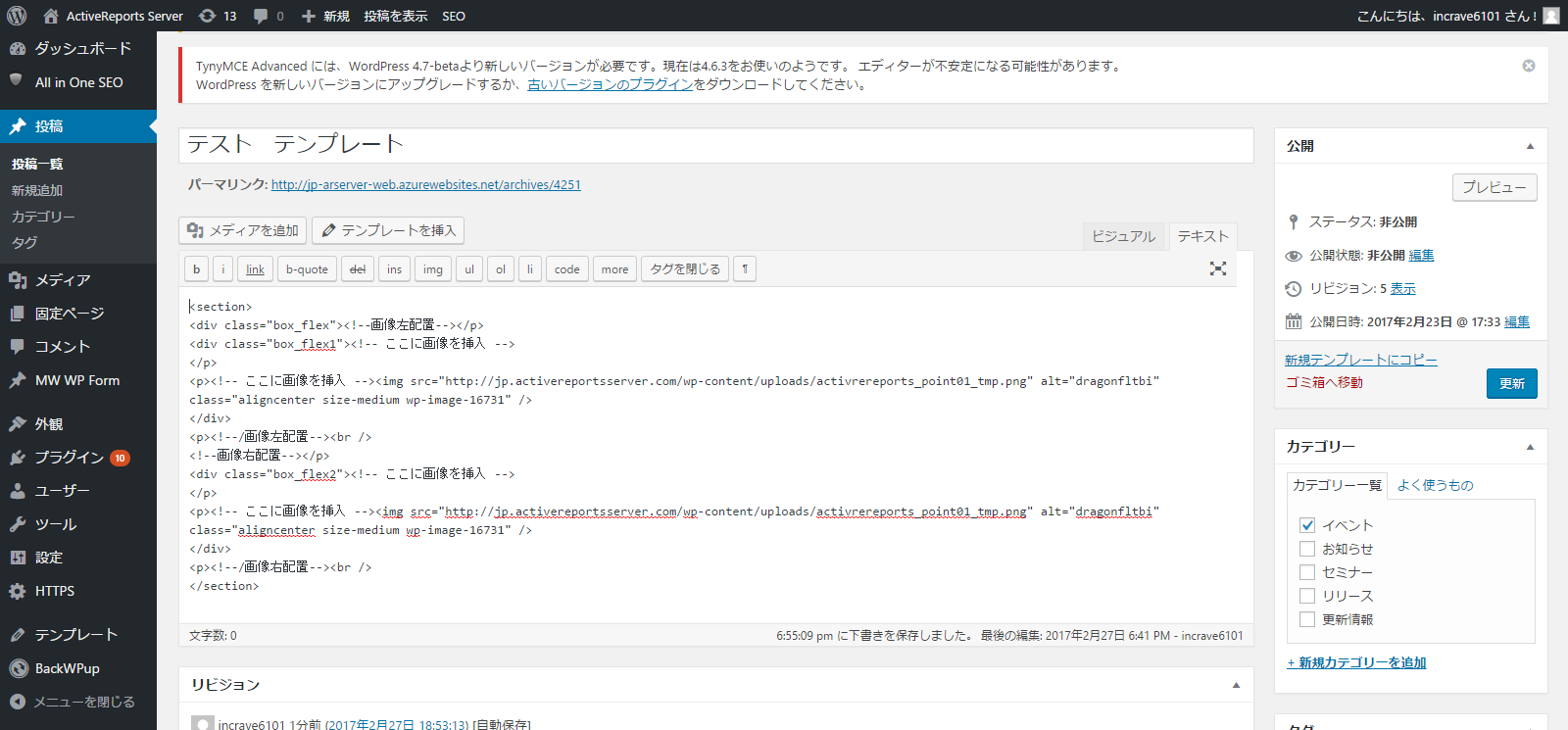The image size is (1568, 730).
Task: Check the 更新情報 category checkbox
Action: (1307, 619)
